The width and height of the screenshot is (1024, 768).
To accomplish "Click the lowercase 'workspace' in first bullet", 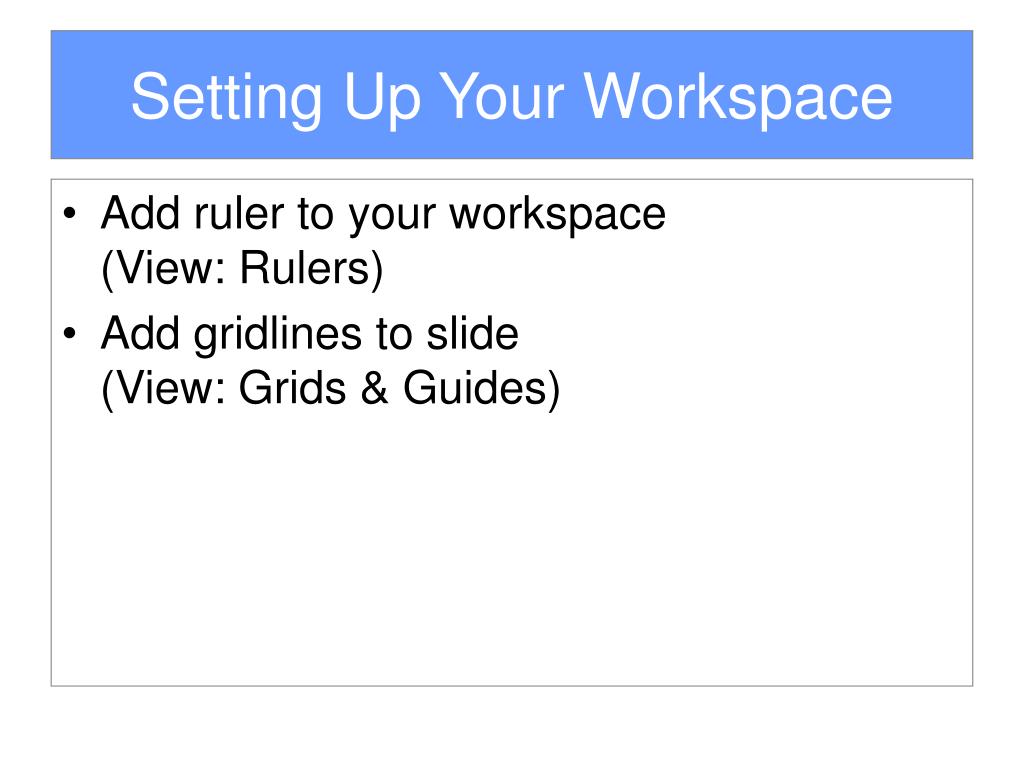I will 558,215.
